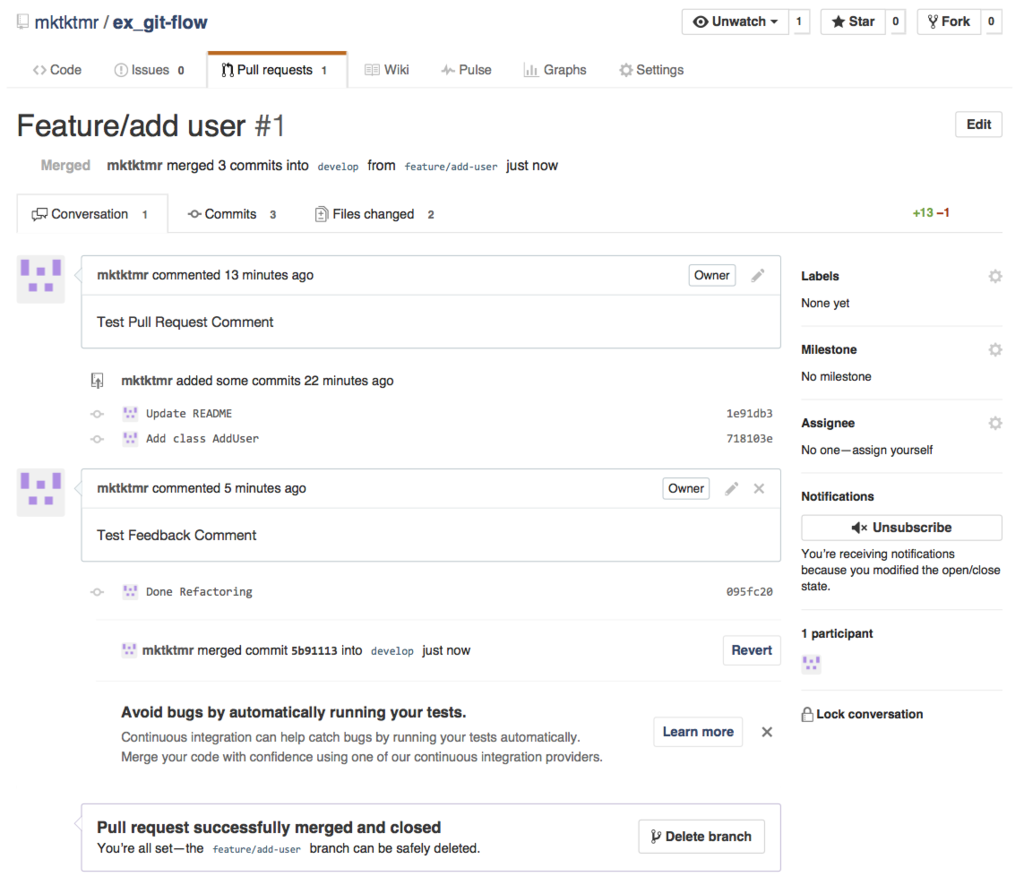
Task: Click the Learn more button
Action: tap(697, 732)
